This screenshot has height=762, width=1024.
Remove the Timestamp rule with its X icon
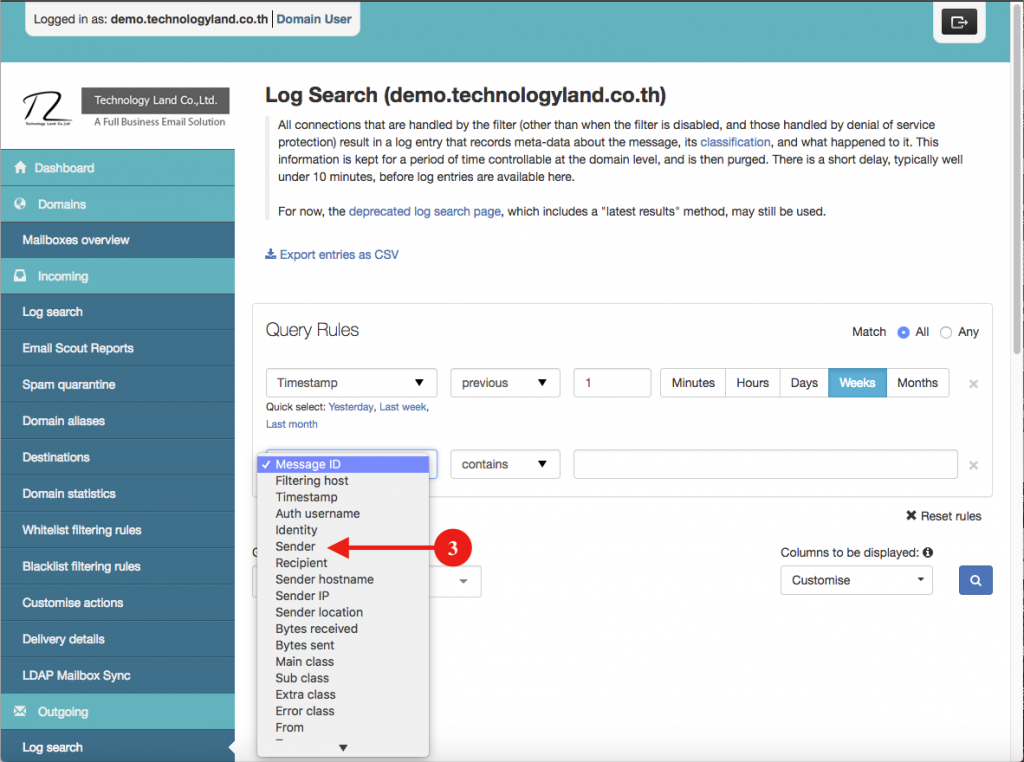coord(972,382)
